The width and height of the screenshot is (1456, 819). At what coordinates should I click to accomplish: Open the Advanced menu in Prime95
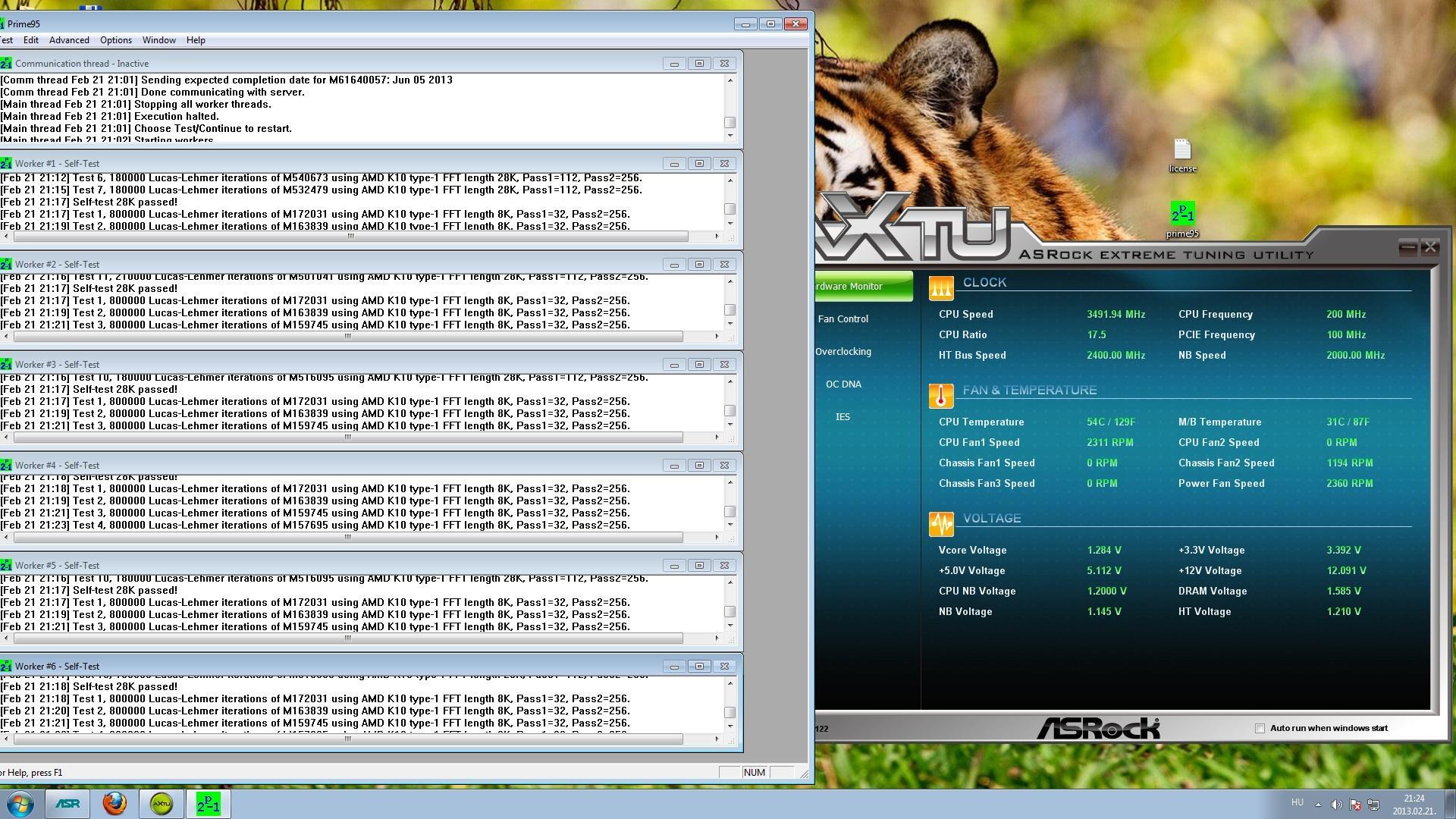[x=69, y=40]
